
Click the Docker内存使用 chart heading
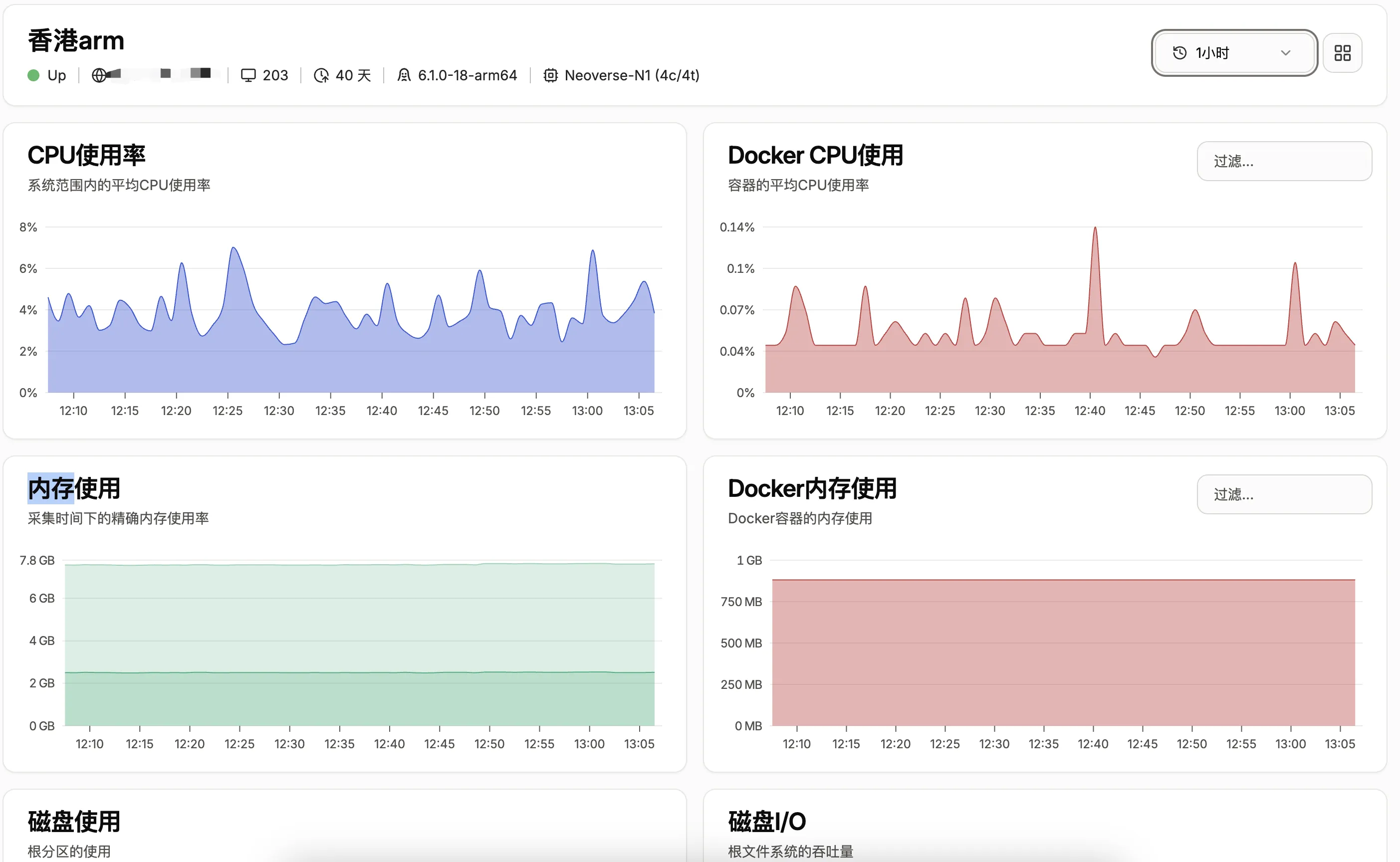tap(812, 488)
